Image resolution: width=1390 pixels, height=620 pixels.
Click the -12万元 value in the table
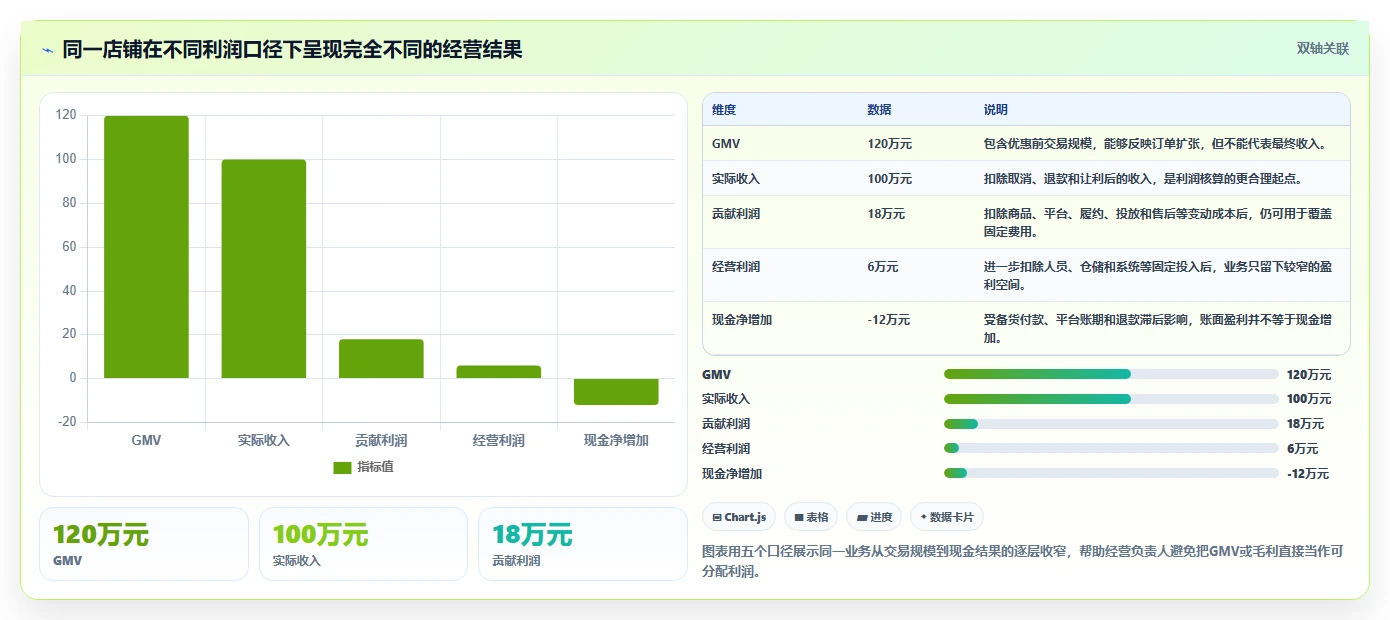point(889,320)
